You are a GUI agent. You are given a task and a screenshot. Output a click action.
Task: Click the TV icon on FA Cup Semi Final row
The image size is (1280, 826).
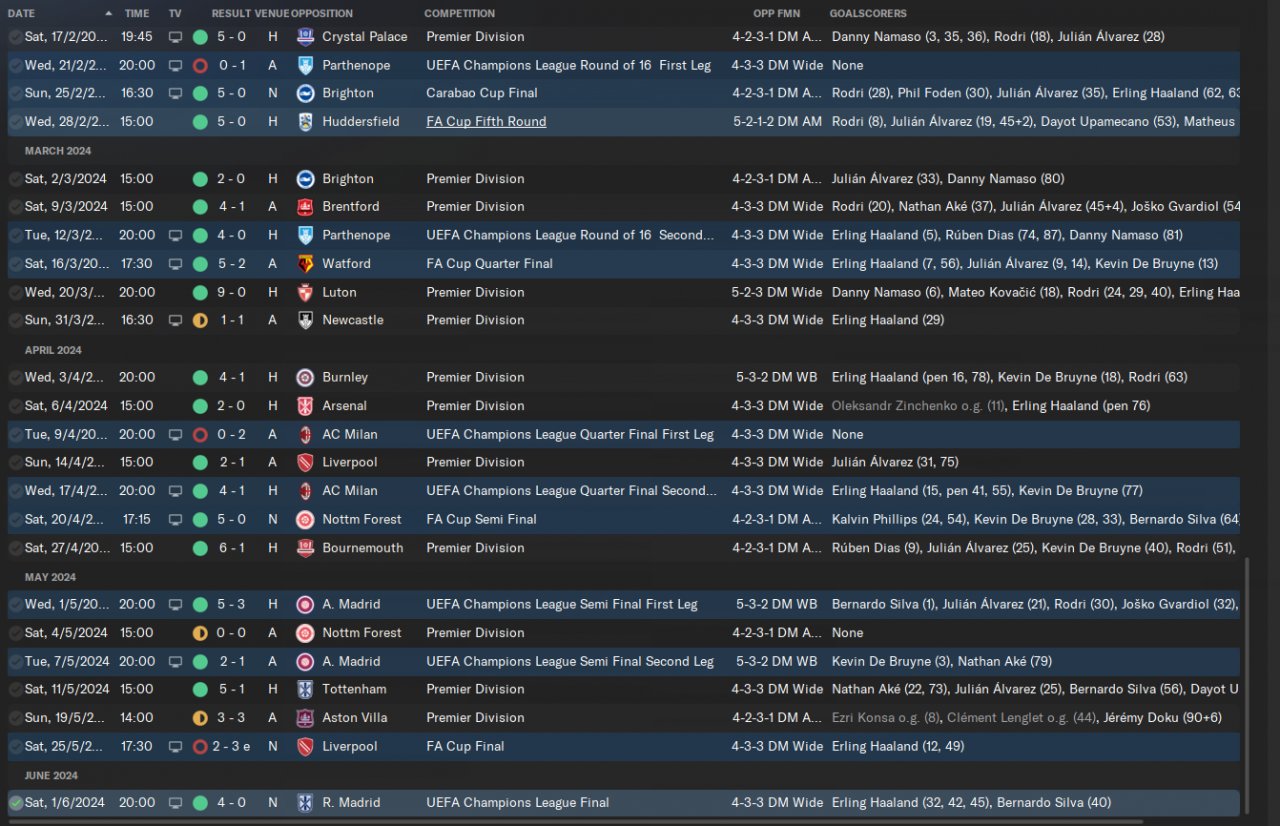(x=176, y=520)
